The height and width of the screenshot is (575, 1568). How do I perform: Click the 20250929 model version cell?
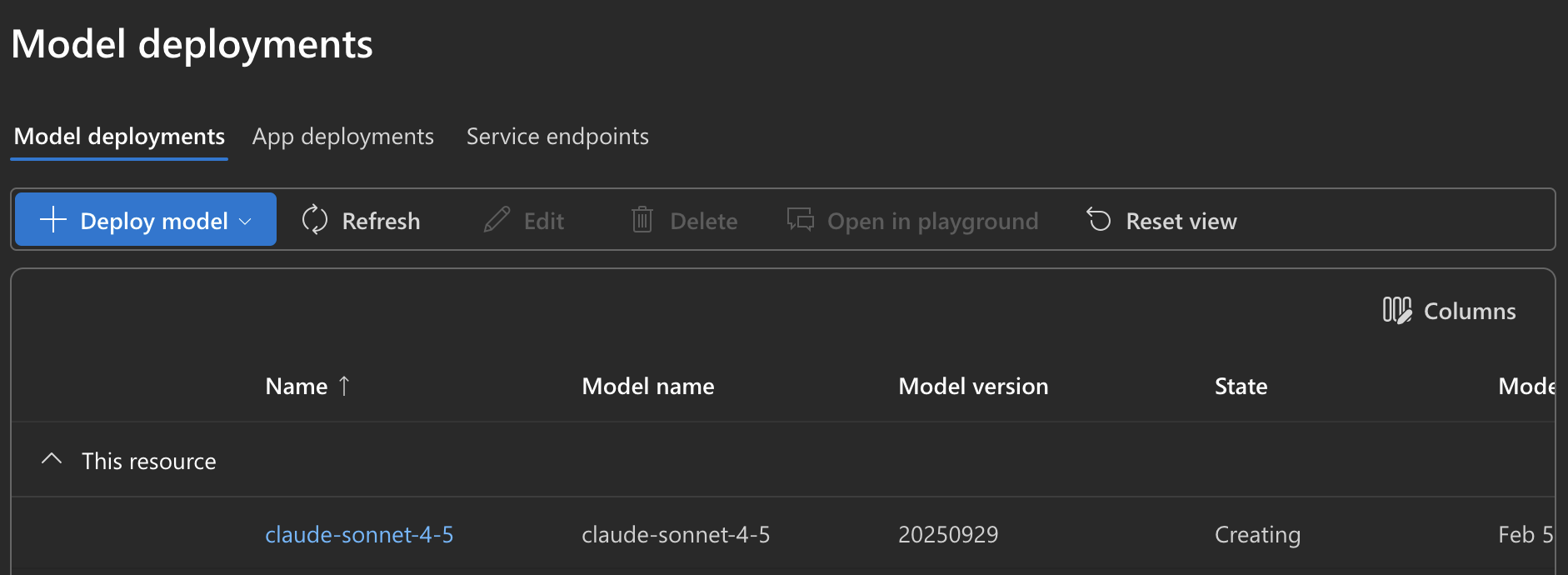click(x=948, y=534)
